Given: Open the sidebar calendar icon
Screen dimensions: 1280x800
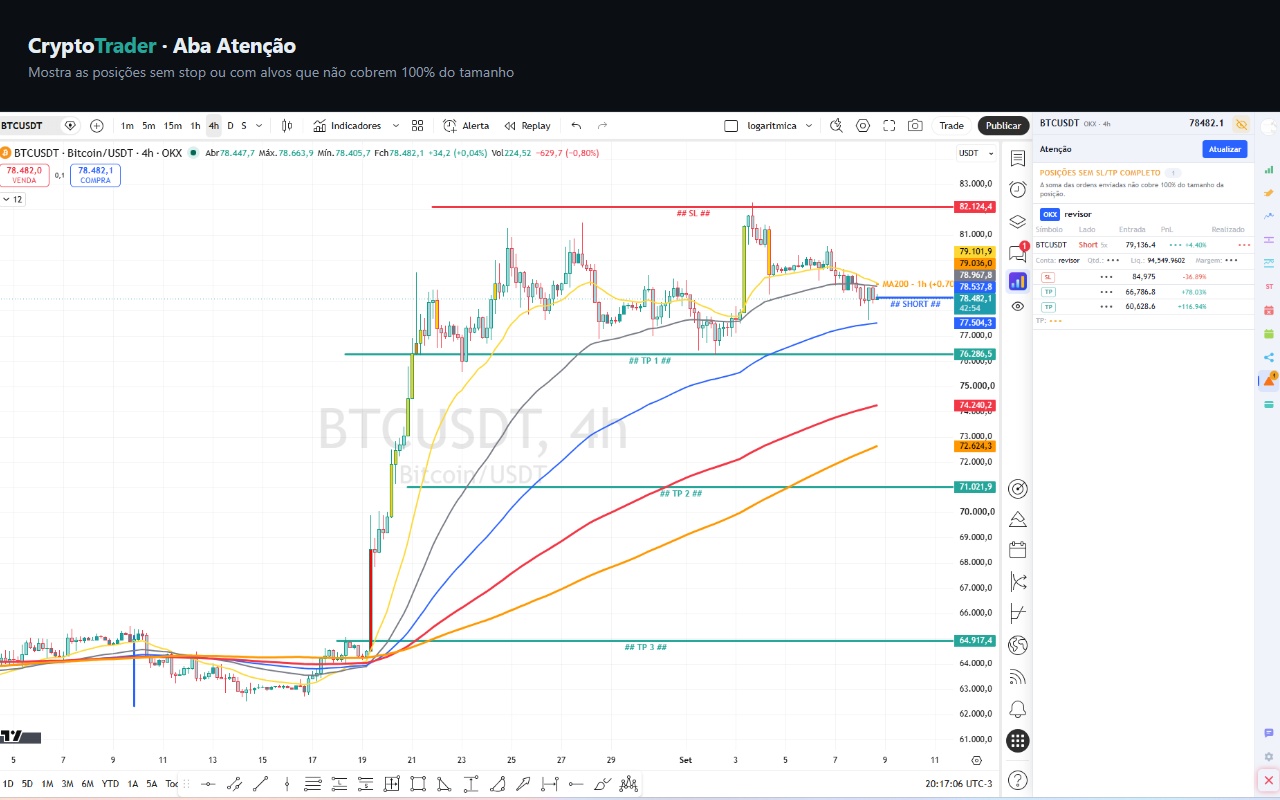Looking at the screenshot, I should [x=1018, y=549].
